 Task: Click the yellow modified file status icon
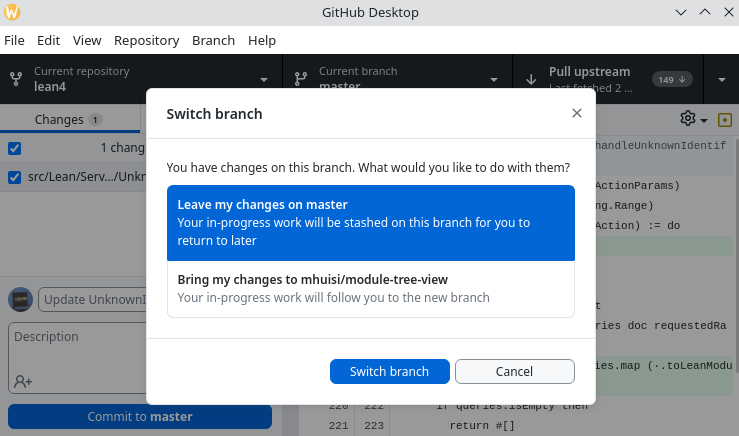click(725, 119)
